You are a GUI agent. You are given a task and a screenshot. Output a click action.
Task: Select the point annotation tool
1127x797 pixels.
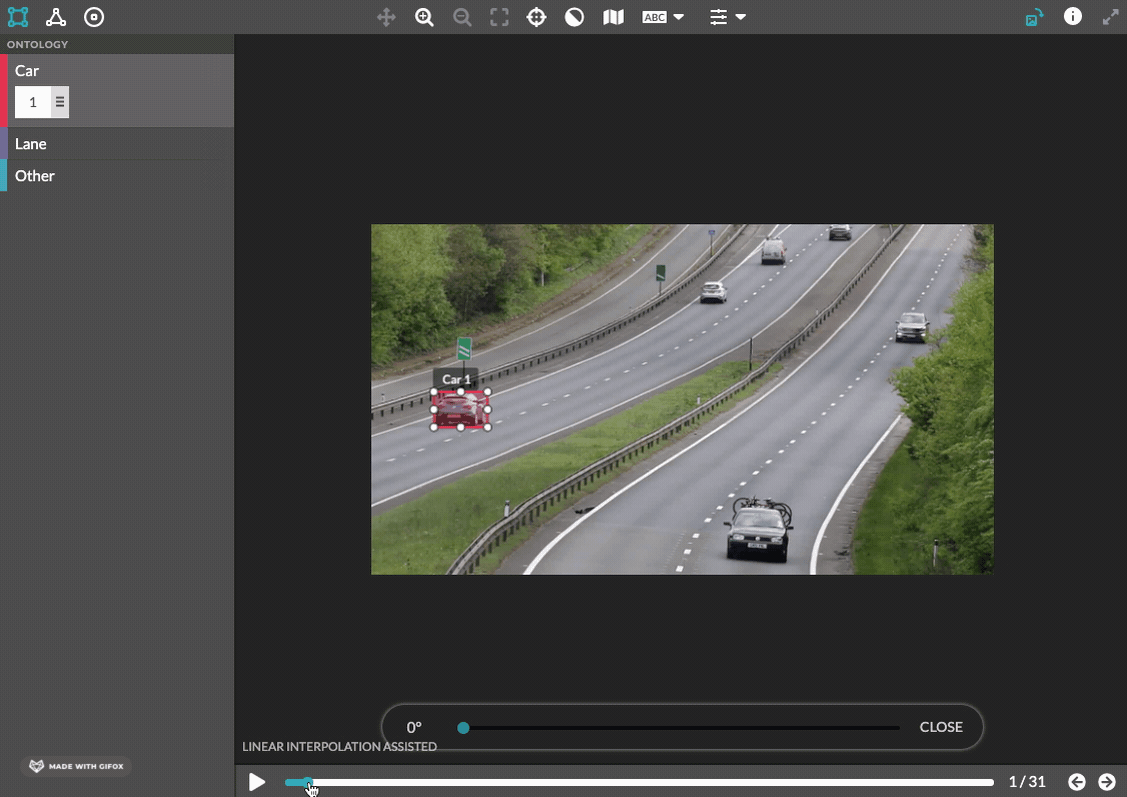(x=94, y=17)
